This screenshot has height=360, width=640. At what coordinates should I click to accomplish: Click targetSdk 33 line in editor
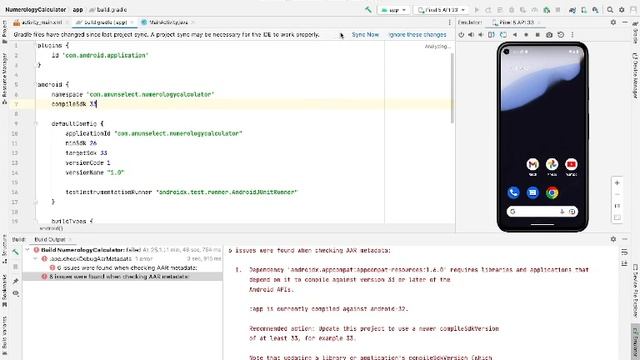click(x=86, y=153)
